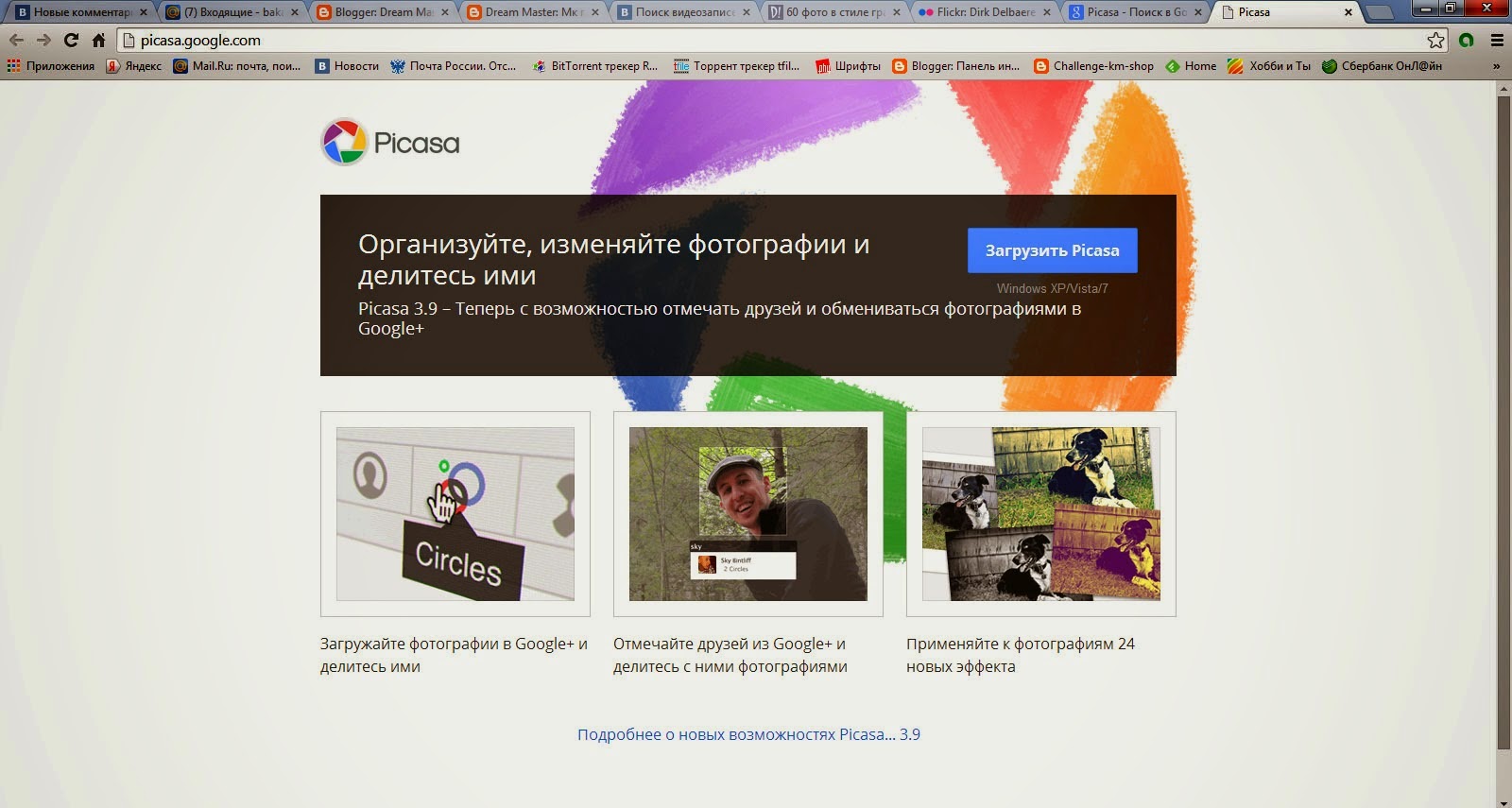This screenshot has width=1512, height=808.
Task: Click the scrollbar down arrow
Action: 1503,801
